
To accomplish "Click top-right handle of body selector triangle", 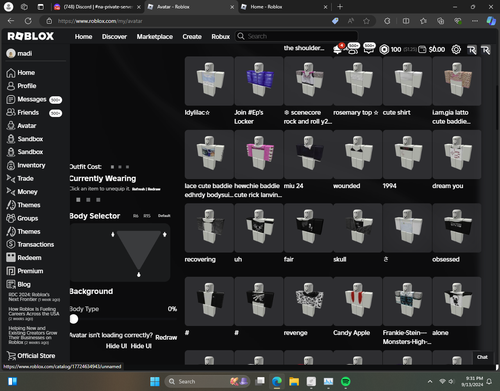I will click(165, 234).
